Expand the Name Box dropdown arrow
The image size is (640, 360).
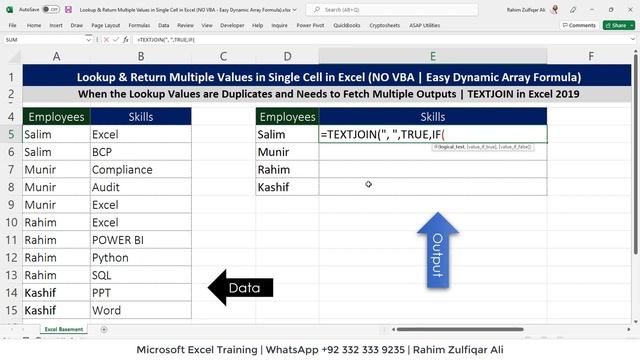tap(88, 40)
